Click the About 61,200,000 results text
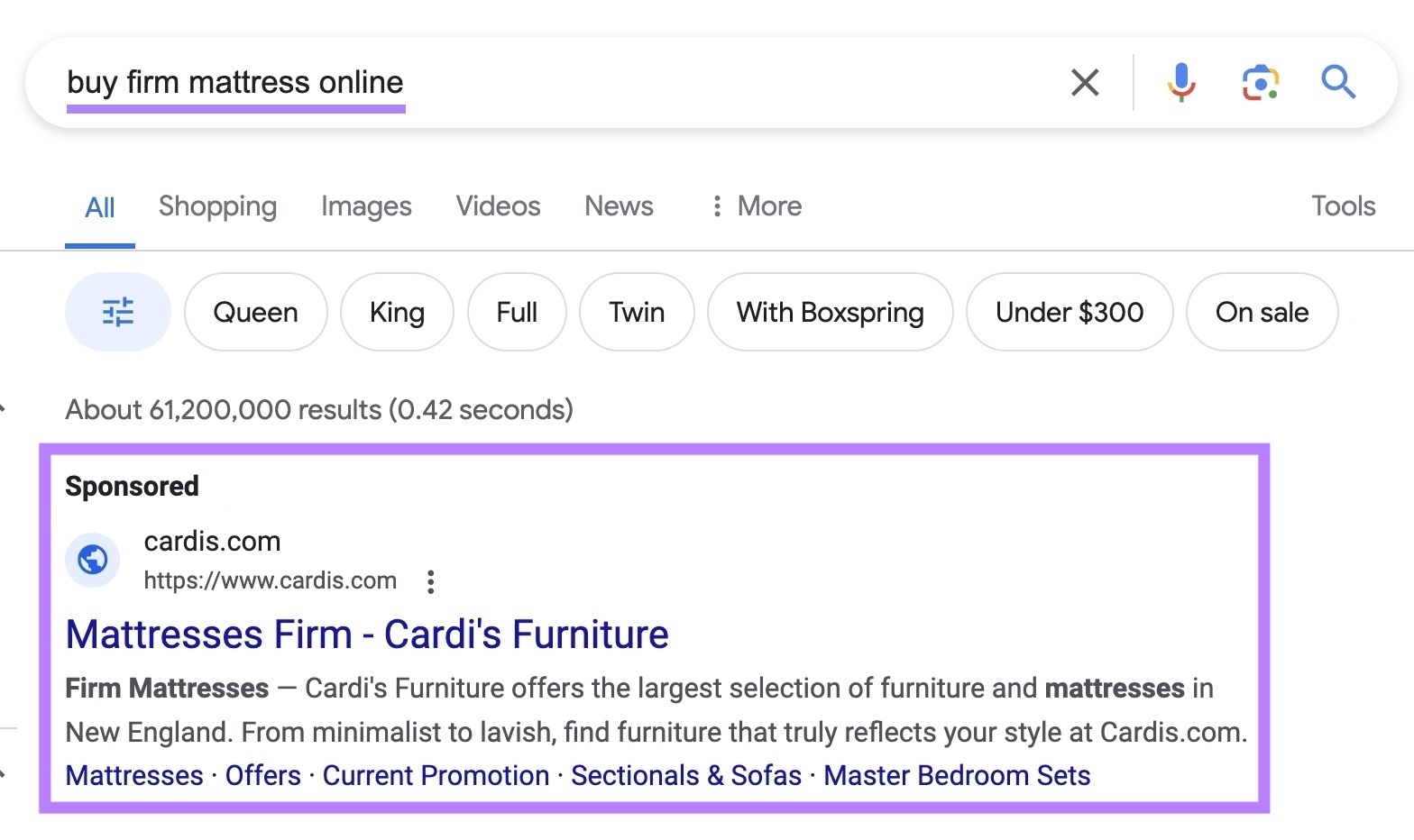This screenshot has width=1414, height=840. (x=319, y=410)
